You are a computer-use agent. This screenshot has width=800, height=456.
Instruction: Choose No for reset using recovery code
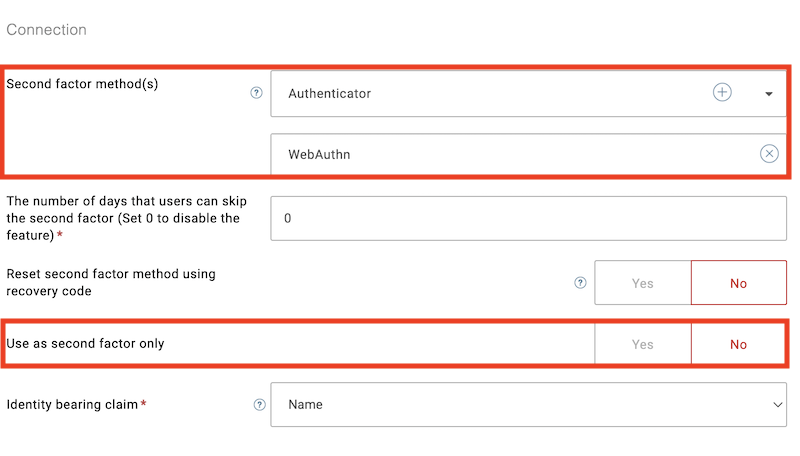pos(739,283)
